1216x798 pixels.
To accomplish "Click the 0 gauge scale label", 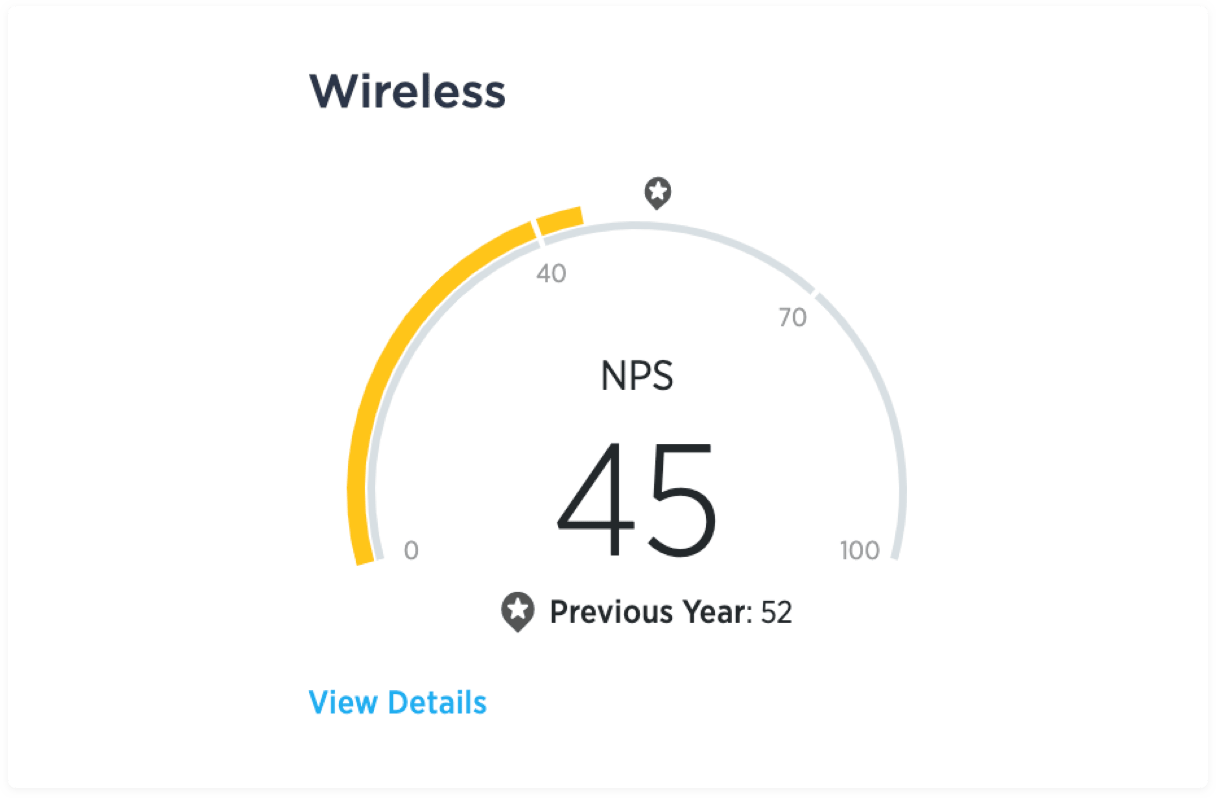I will (x=411, y=550).
